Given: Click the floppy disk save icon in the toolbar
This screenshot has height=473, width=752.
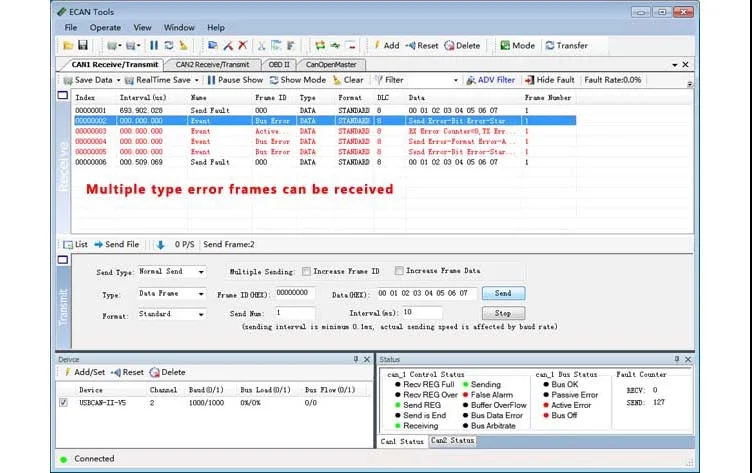Looking at the screenshot, I should click(83, 46).
